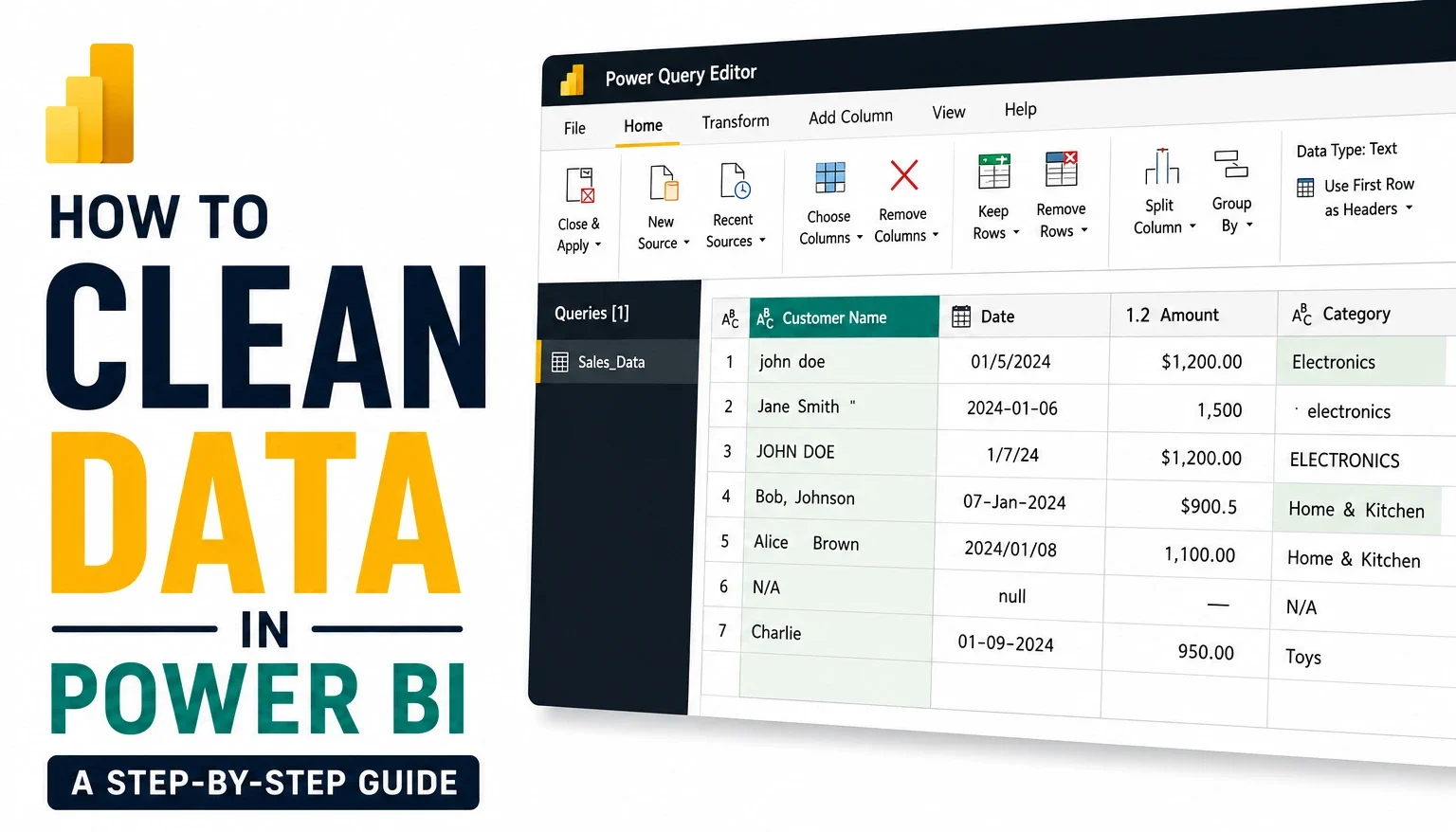This screenshot has width=1456, height=832.
Task: Click the date cell '2024-01-06'
Action: click(x=1022, y=408)
